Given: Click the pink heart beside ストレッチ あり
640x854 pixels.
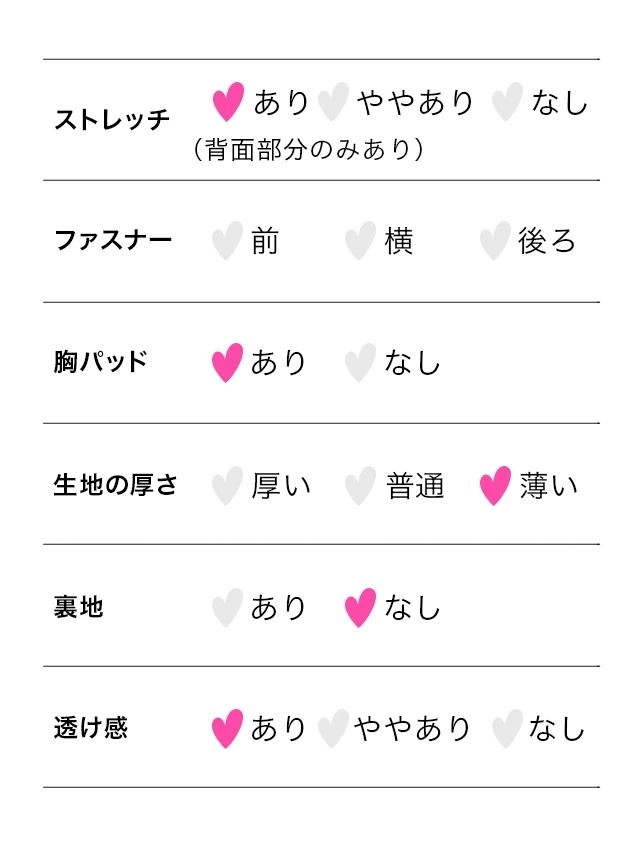Looking at the screenshot, I should point(229,101).
